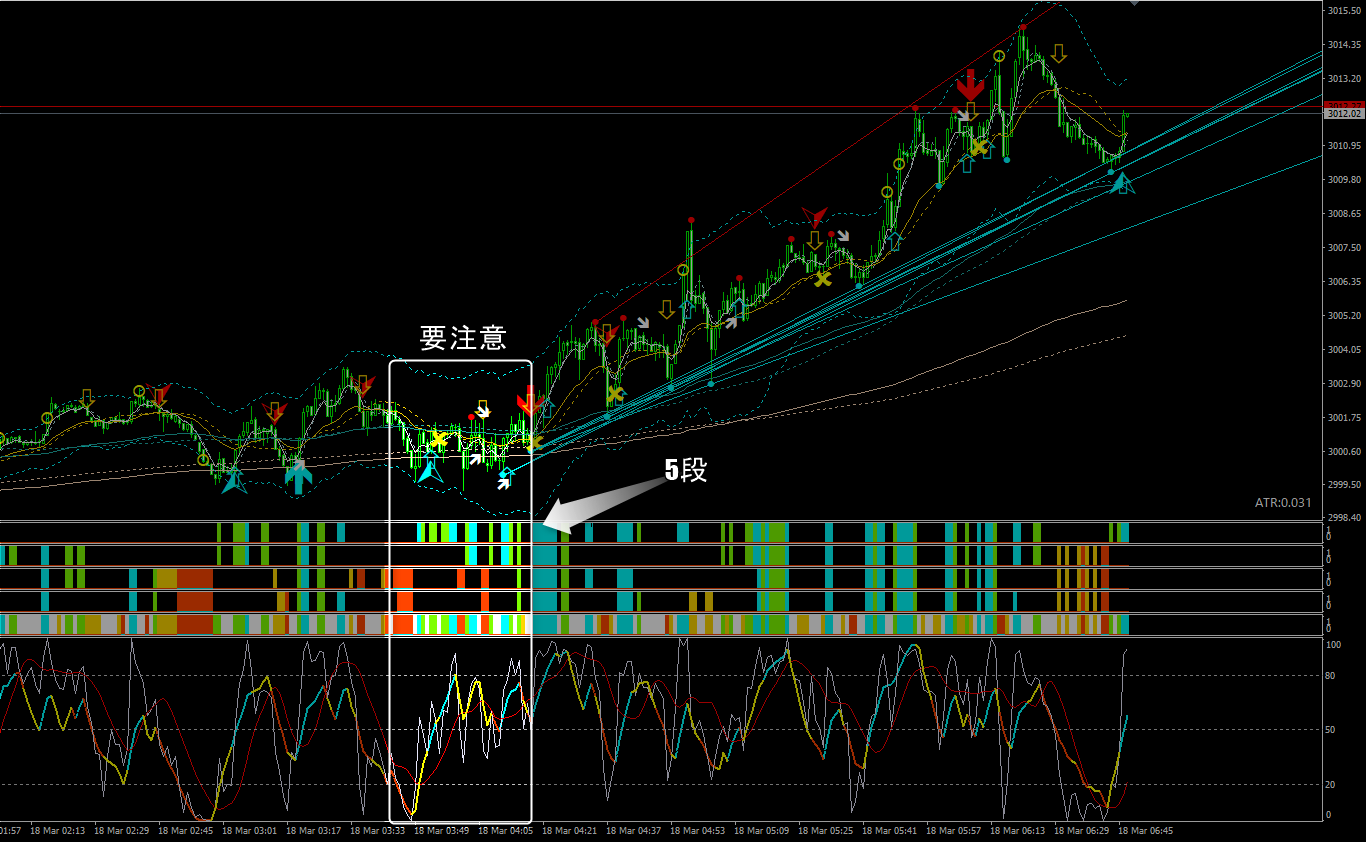Click time label 18 Mar 03:49

pyautogui.click(x=443, y=831)
